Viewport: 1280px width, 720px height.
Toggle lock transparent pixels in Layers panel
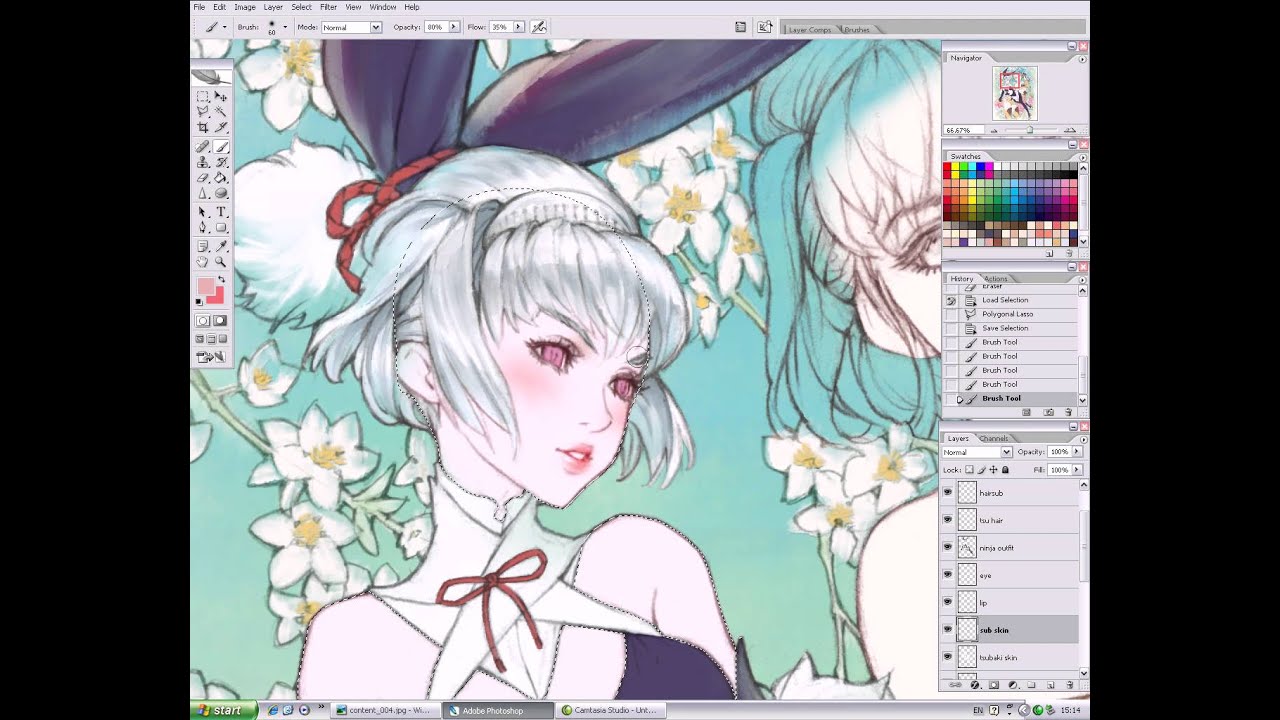969,470
